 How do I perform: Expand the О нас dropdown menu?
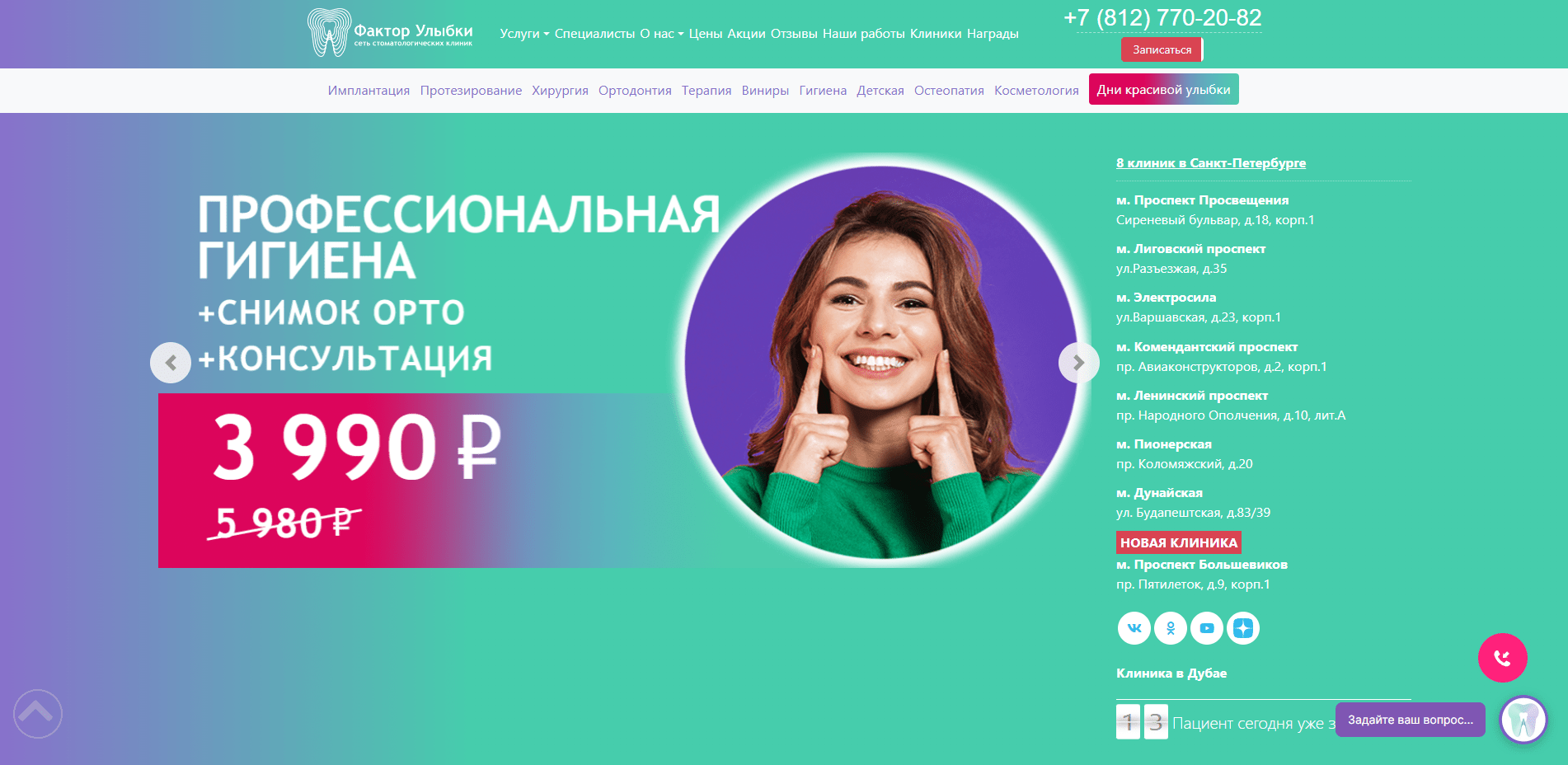click(x=662, y=34)
